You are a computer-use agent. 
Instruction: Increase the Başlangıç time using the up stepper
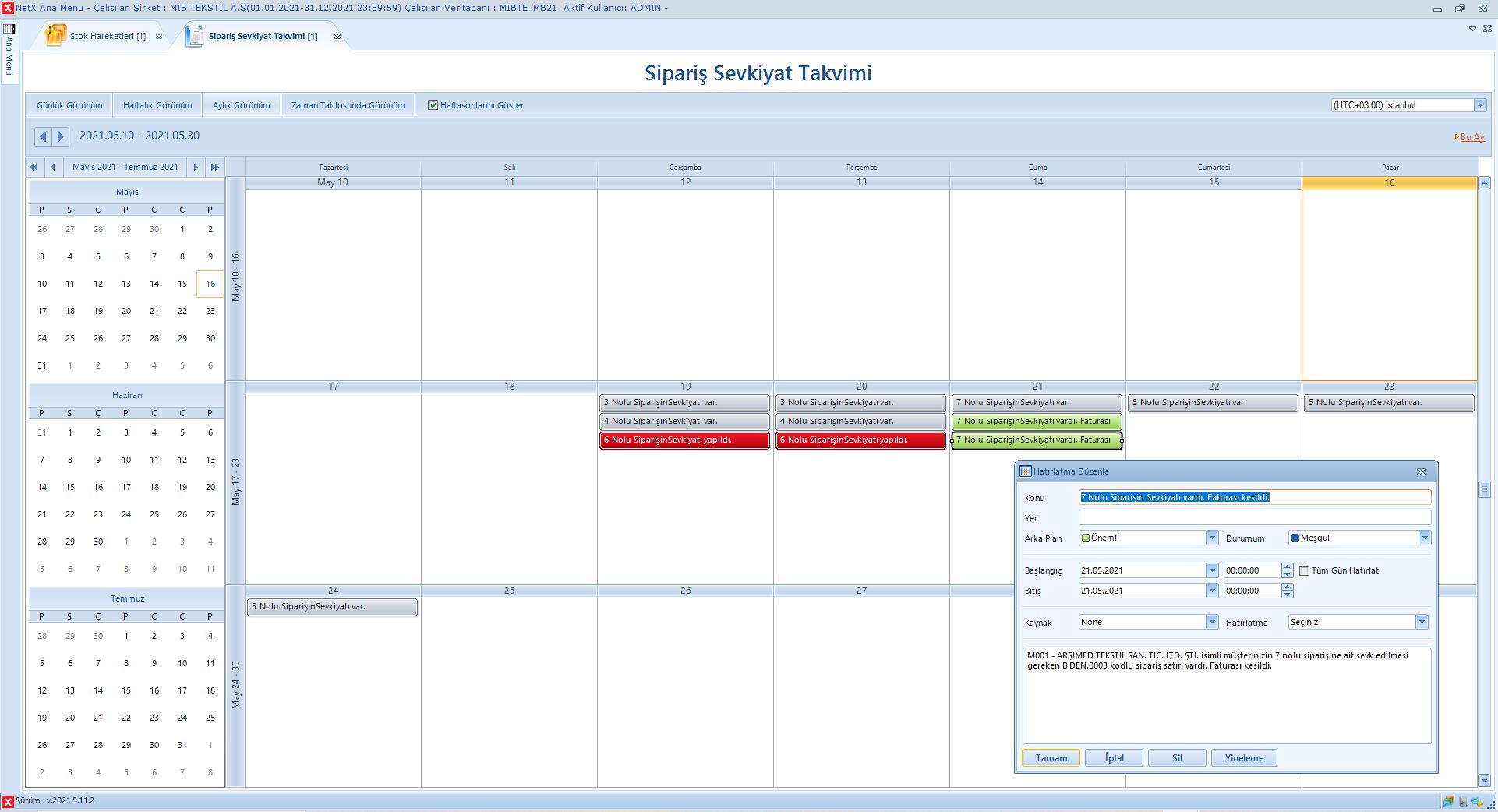click(1288, 567)
